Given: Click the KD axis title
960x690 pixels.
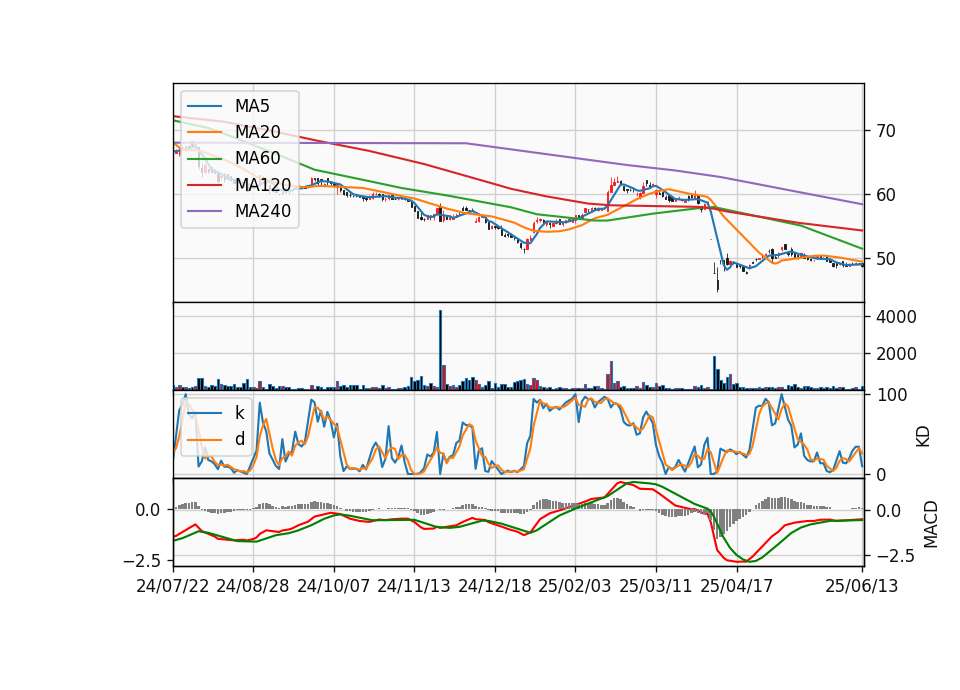Looking at the screenshot, I should tap(923, 437).
